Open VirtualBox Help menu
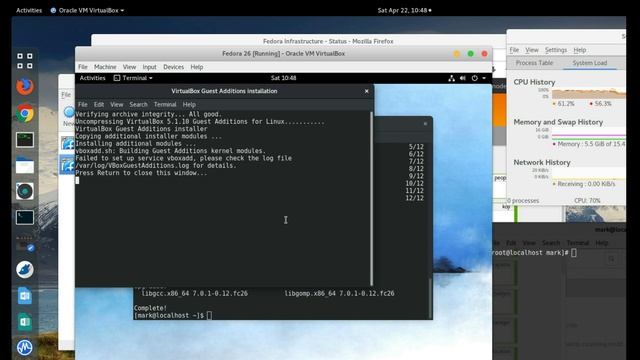 [197, 67]
